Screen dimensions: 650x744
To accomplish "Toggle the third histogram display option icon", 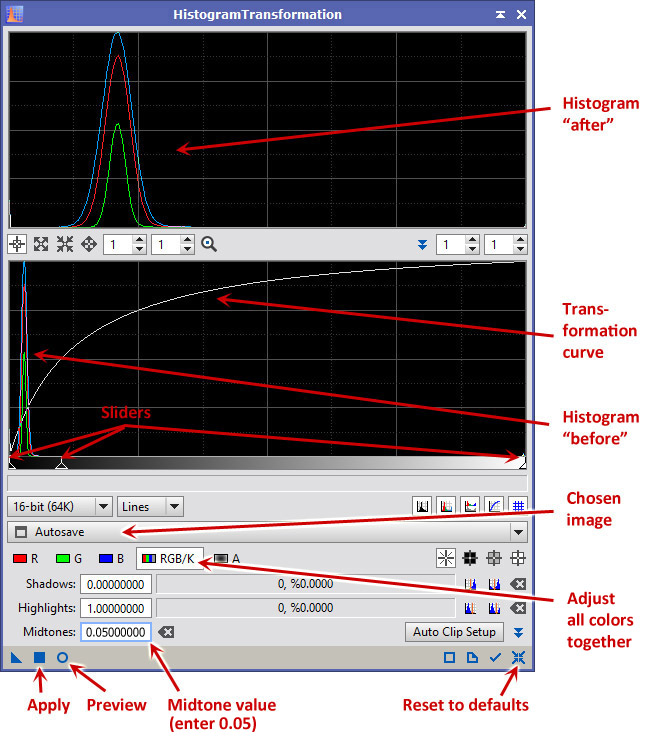I will pos(470,506).
